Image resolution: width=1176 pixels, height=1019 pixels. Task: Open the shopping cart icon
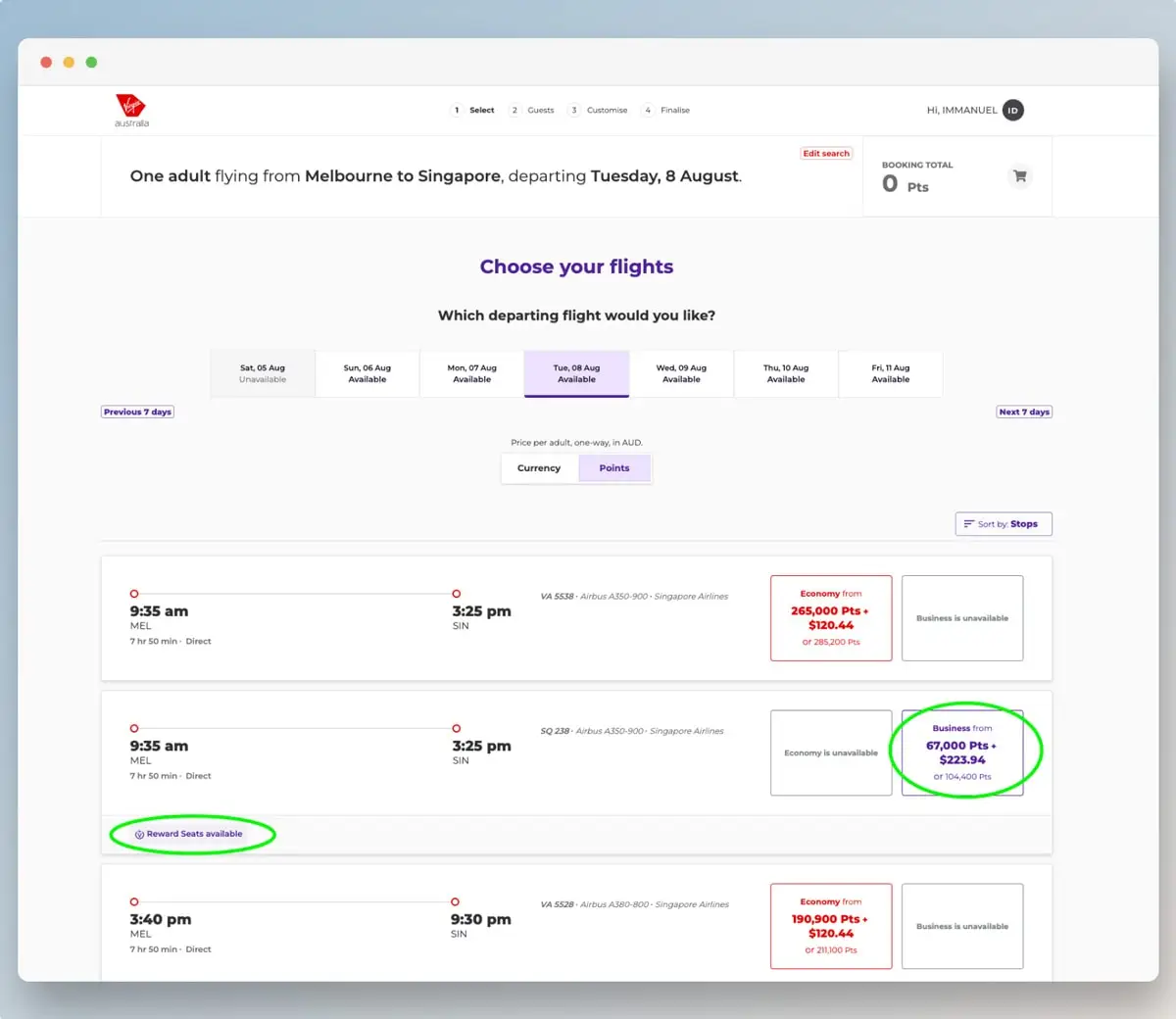pyautogui.click(x=1019, y=176)
